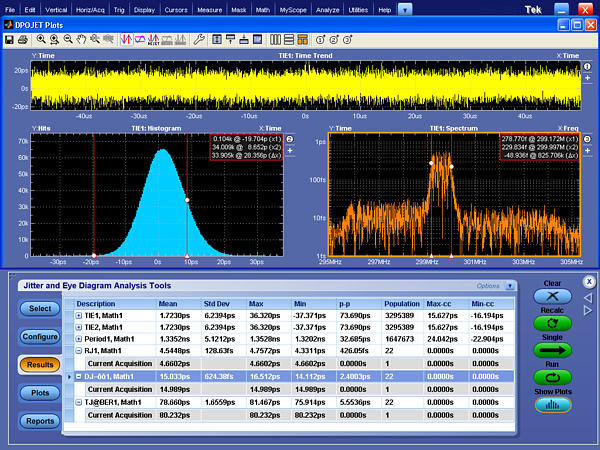Click the Std Dev column header

(x=218, y=303)
